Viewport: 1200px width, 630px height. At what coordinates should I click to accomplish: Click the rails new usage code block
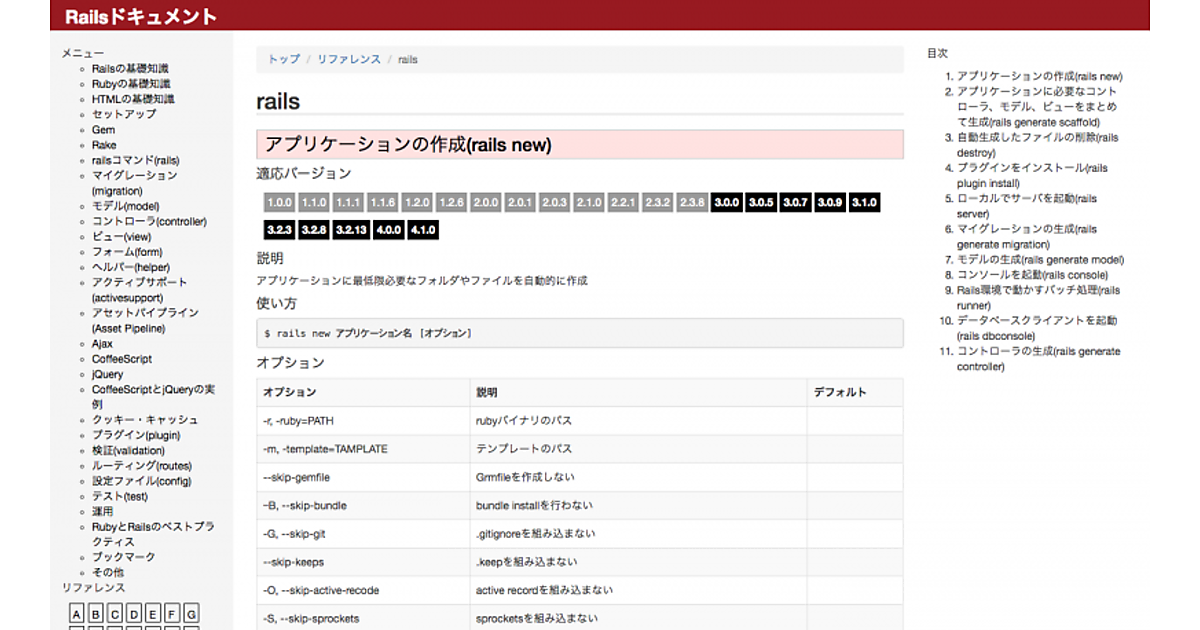(579, 333)
